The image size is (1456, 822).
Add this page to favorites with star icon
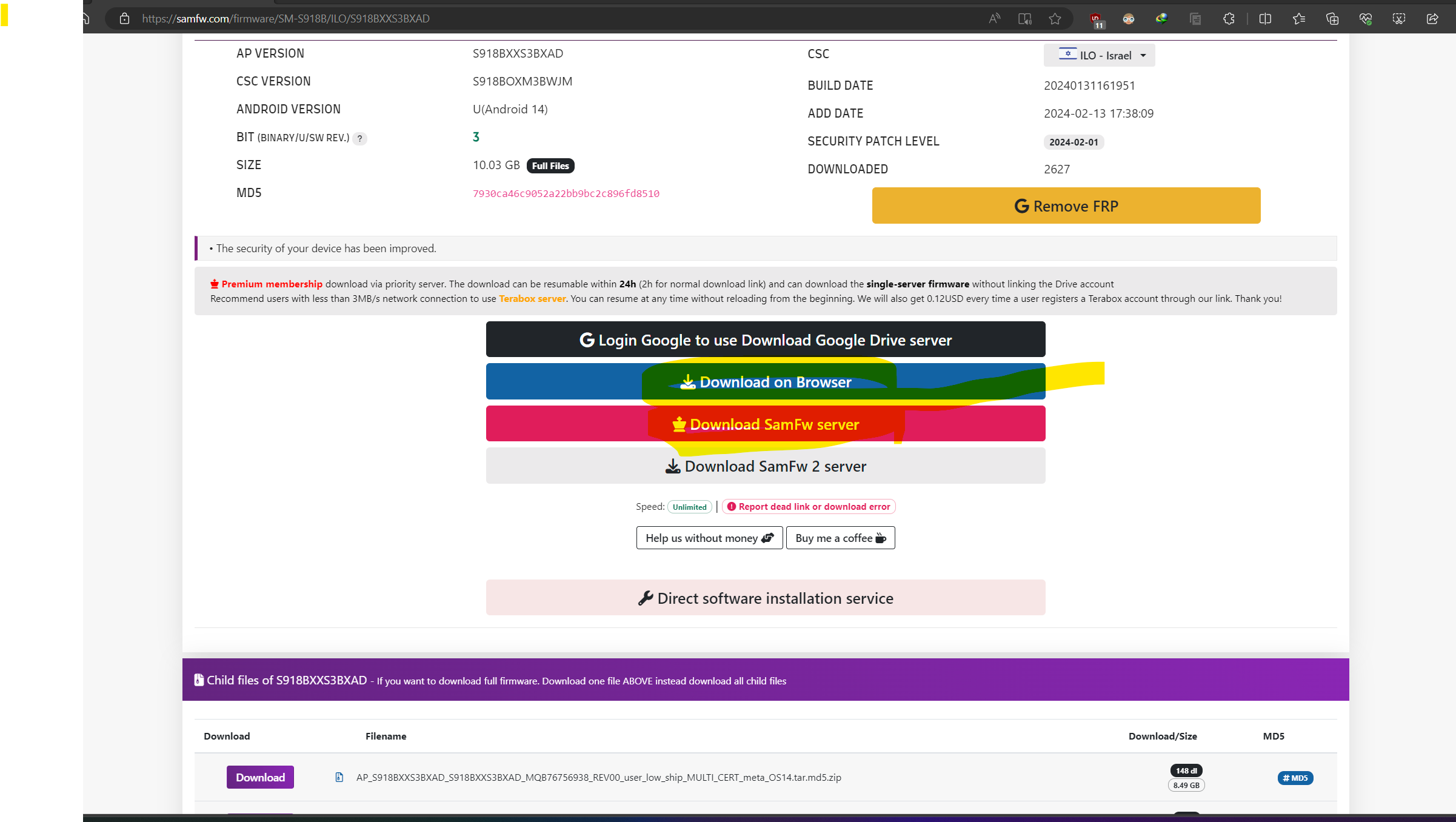point(1055,19)
